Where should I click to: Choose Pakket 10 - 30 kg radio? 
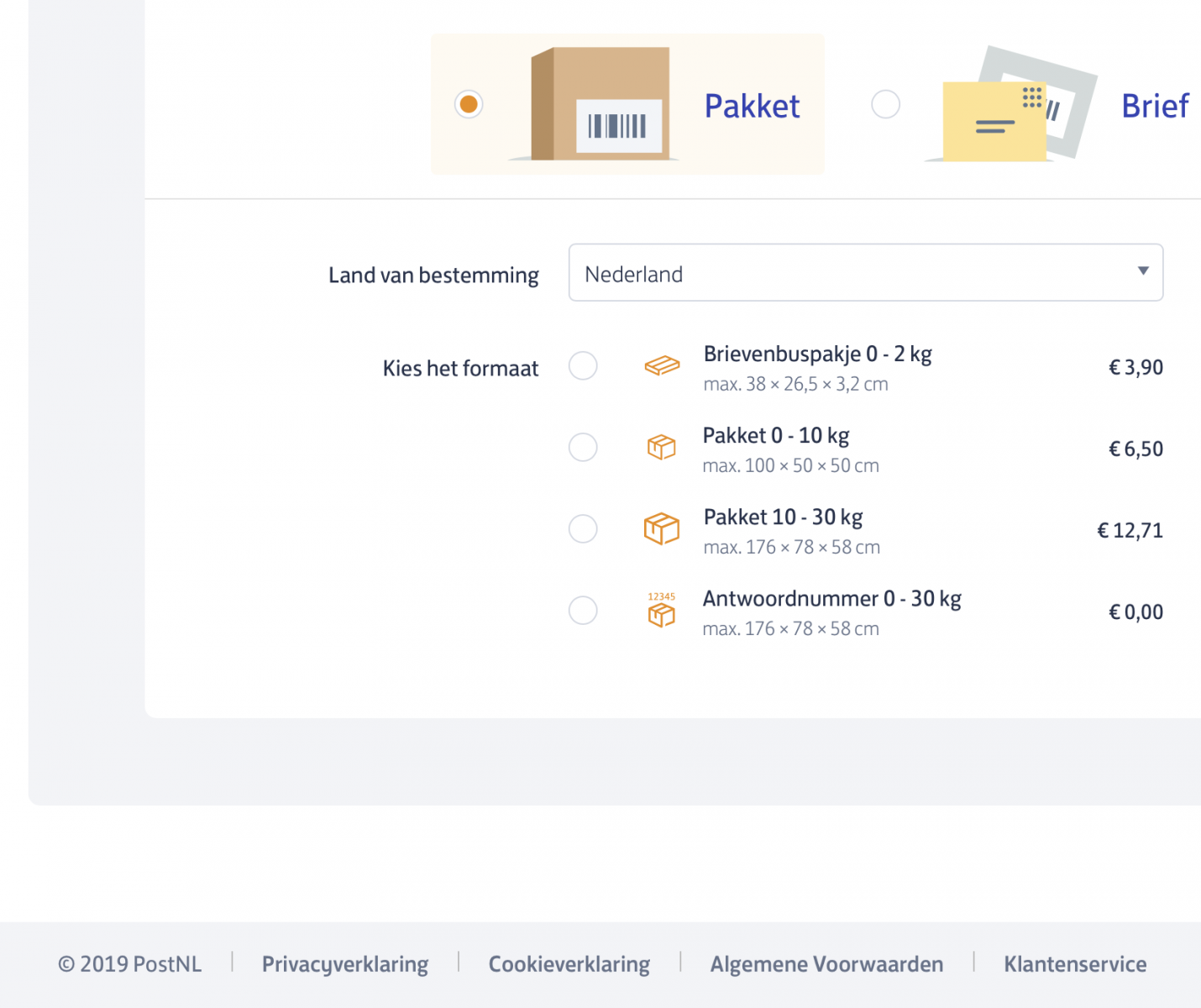583,528
